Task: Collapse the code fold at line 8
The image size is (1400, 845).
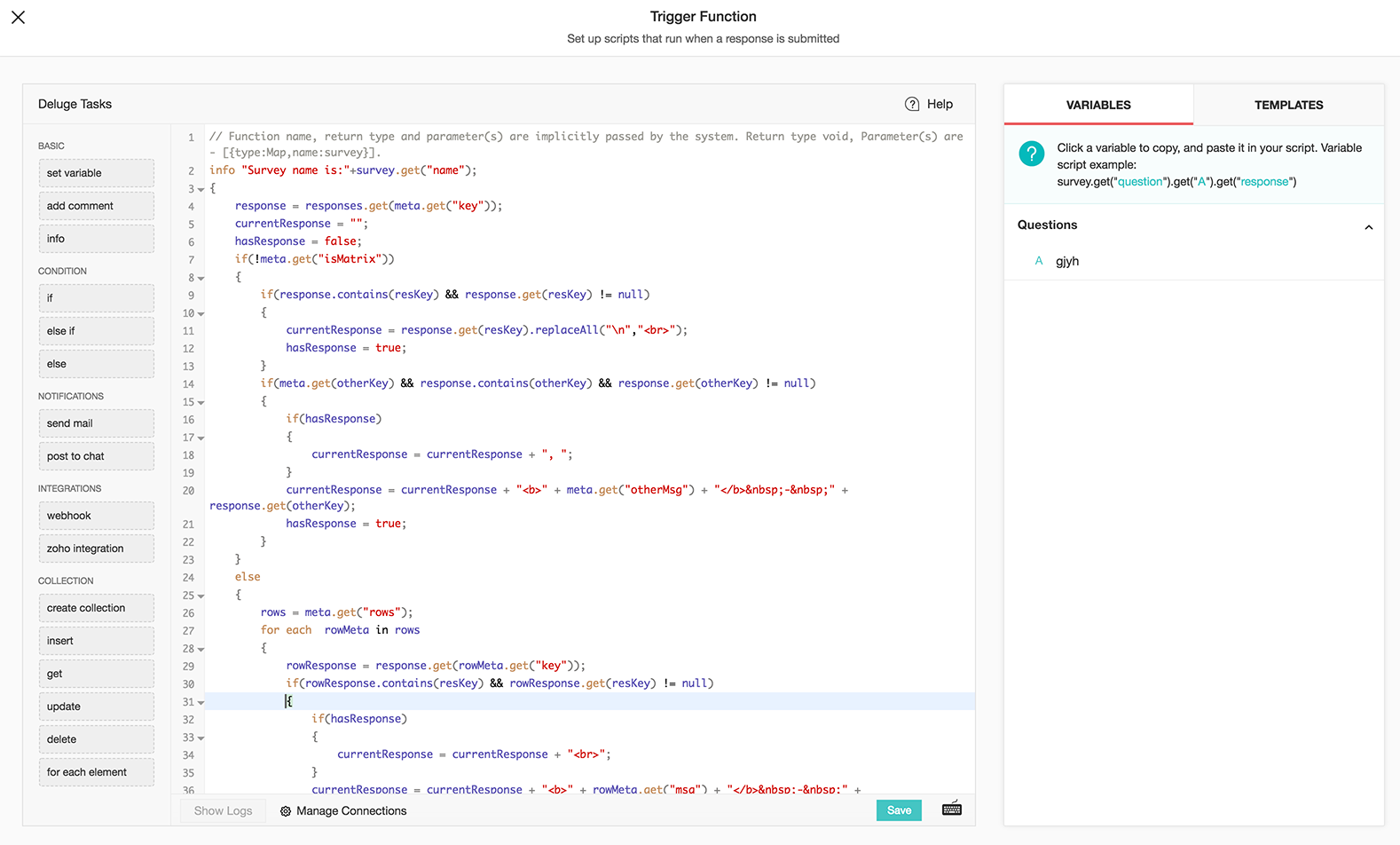Action: click(201, 279)
